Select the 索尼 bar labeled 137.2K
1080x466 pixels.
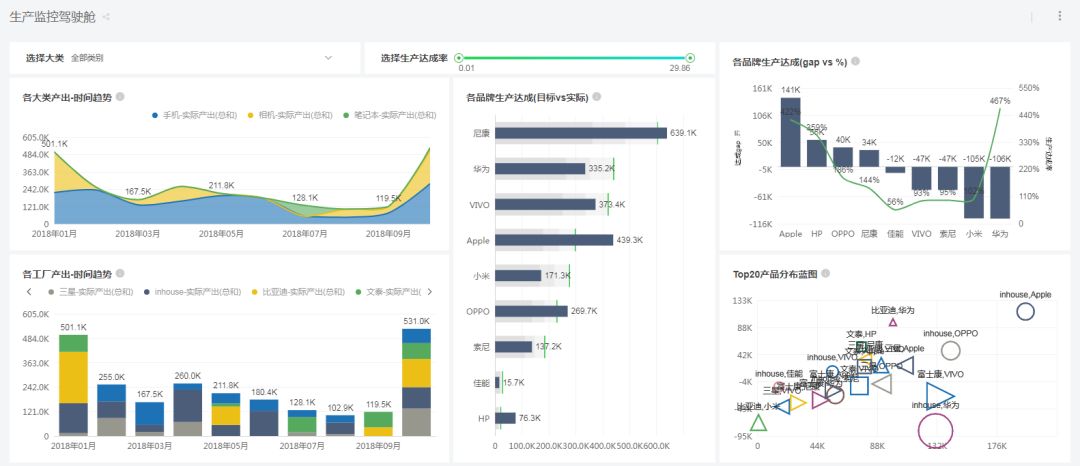click(514, 346)
